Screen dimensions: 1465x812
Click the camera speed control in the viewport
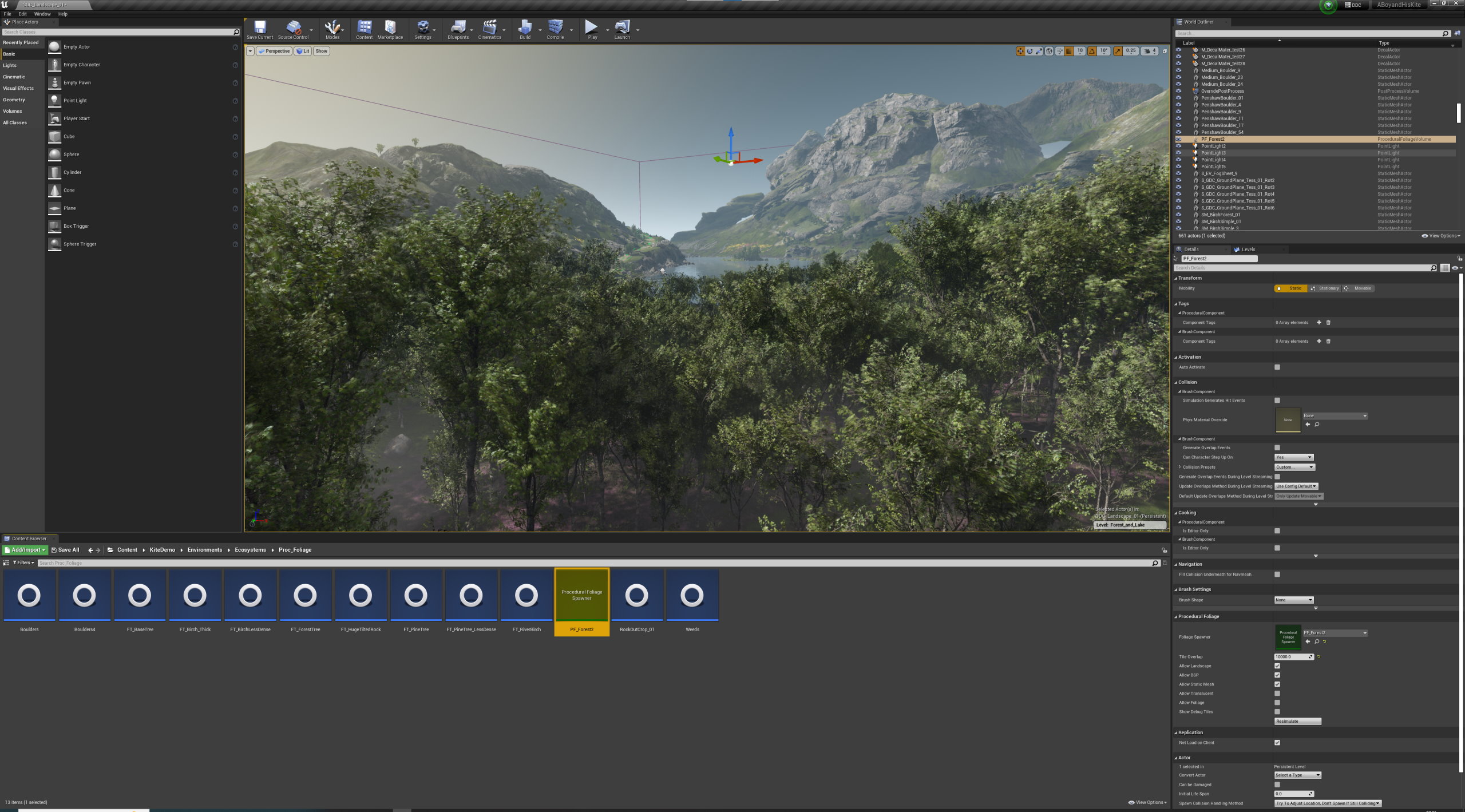[x=1149, y=51]
